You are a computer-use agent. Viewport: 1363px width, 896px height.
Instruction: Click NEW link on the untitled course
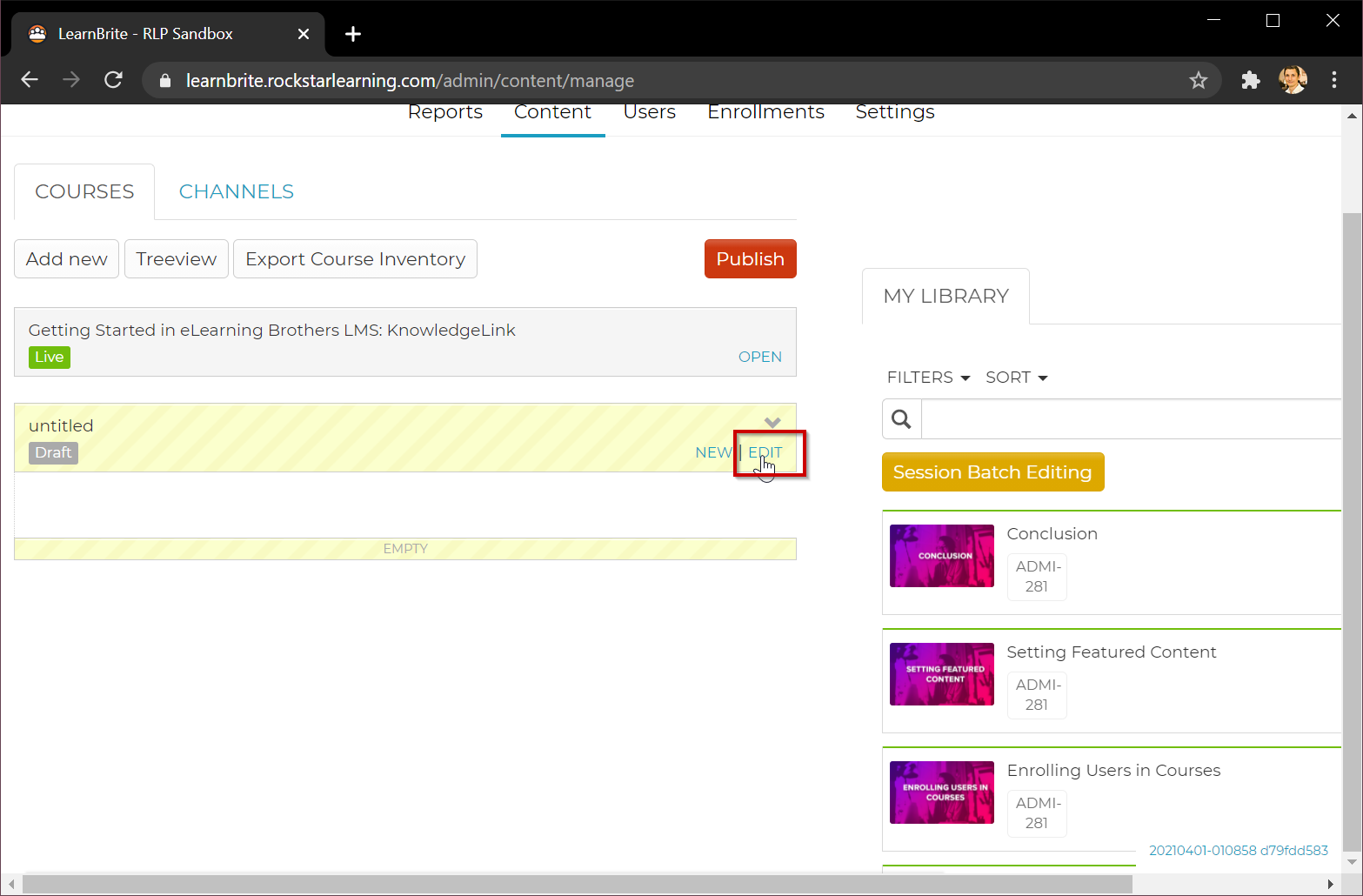pyautogui.click(x=713, y=452)
